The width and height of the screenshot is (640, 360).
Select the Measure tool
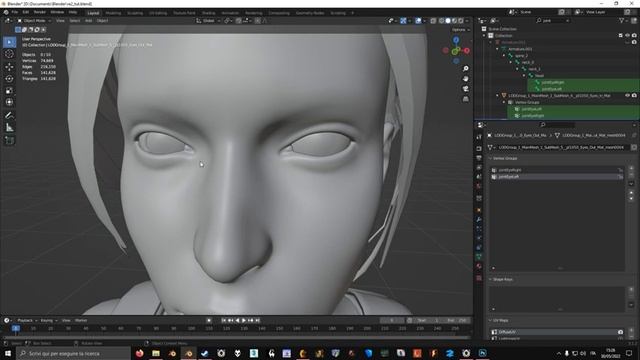tap(9, 128)
